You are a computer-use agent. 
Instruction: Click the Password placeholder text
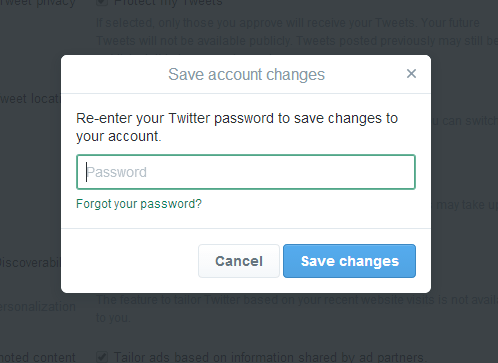116,172
